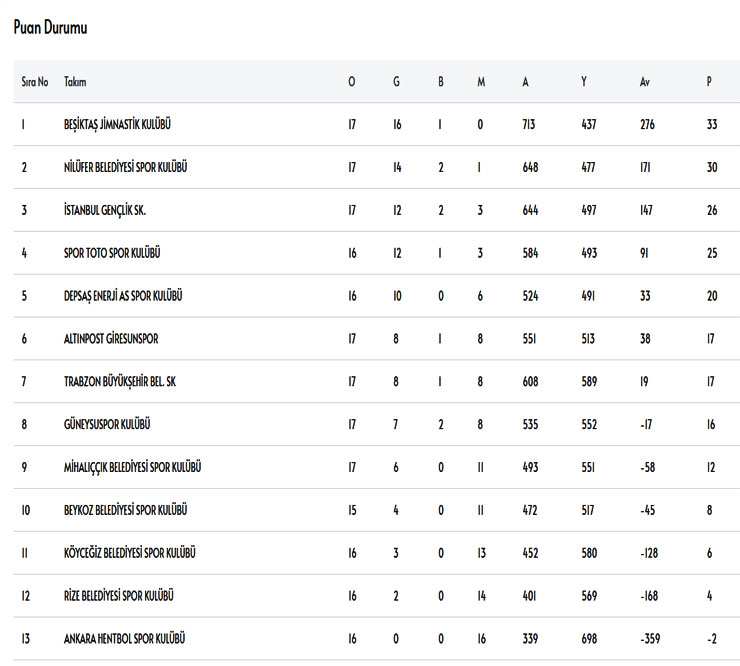Select Beykoz Belediyesi Spor Kulübü team

(125, 511)
